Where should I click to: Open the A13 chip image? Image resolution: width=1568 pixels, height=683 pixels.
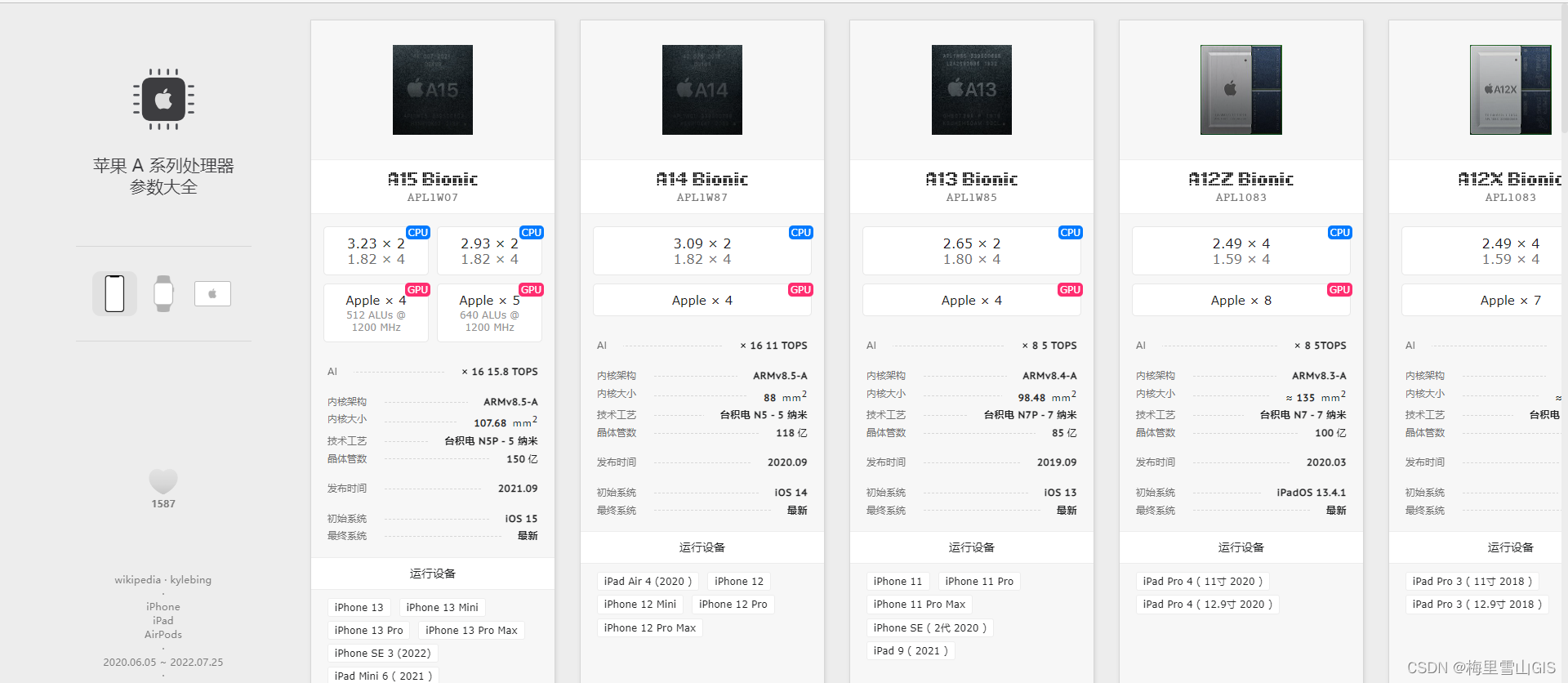[972, 90]
